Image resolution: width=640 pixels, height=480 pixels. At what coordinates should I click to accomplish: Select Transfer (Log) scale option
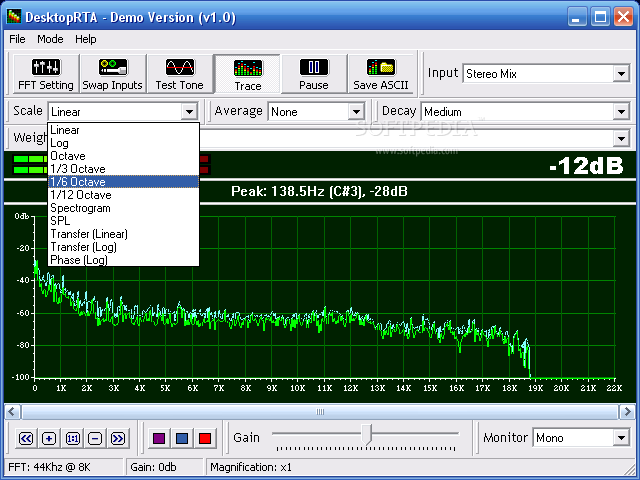123,247
